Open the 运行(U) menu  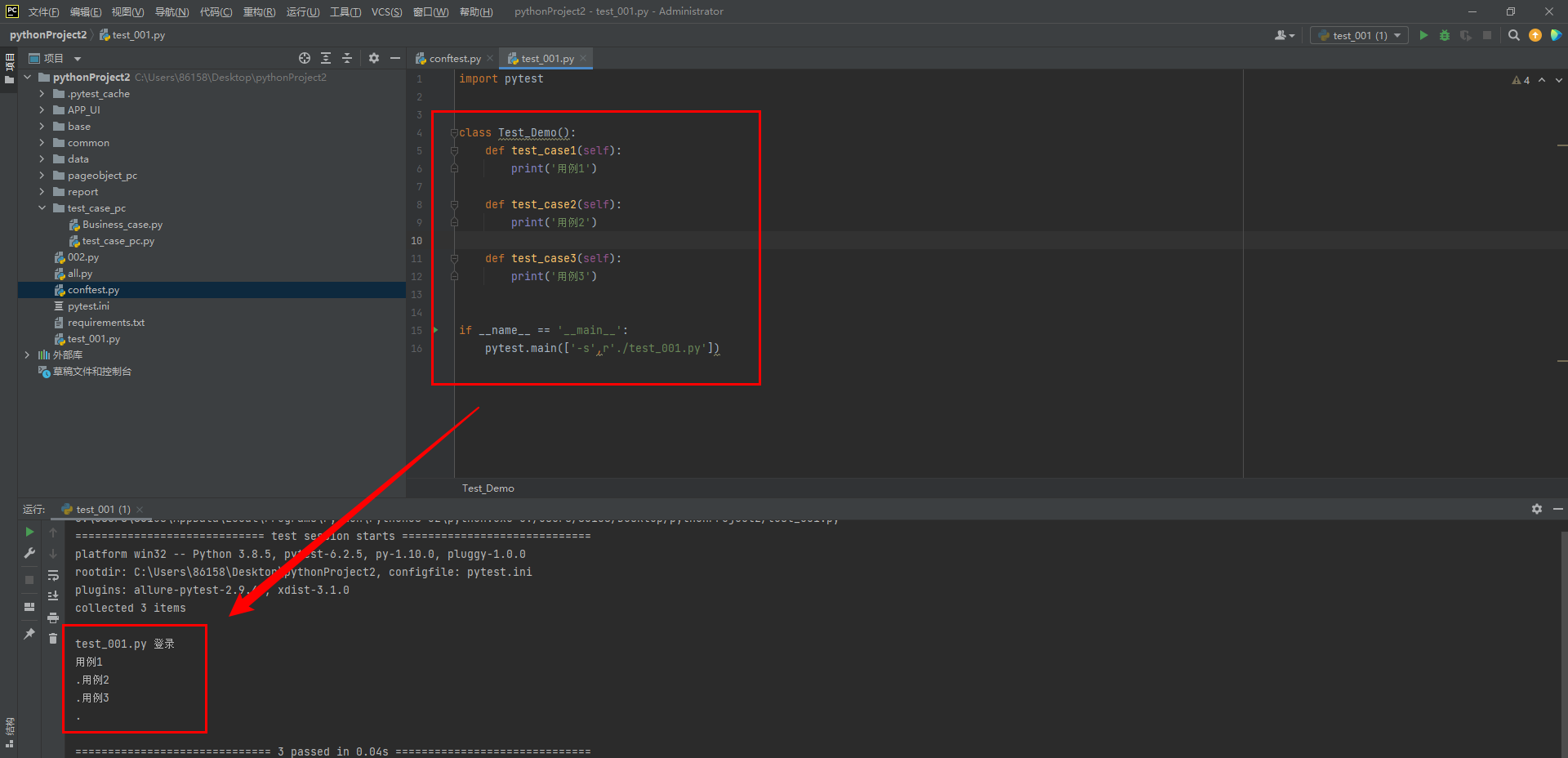click(302, 11)
